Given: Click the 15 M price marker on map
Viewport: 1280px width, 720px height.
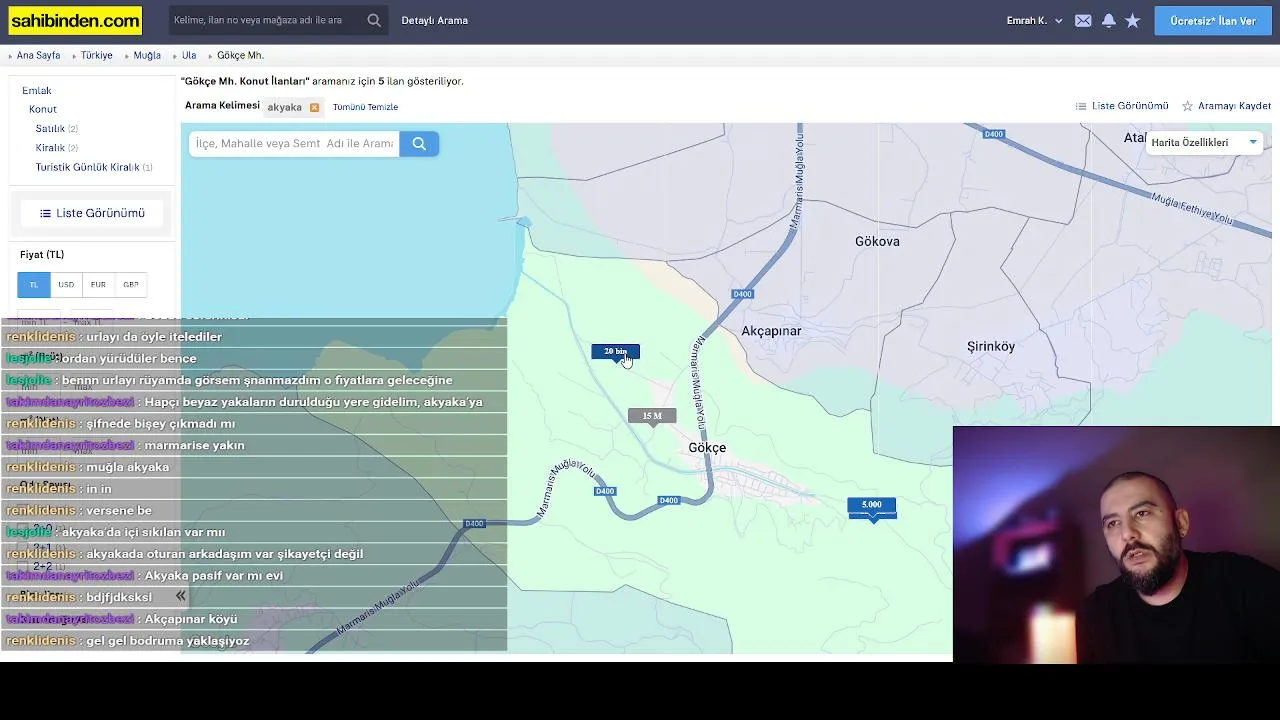Looking at the screenshot, I should click(652, 416).
